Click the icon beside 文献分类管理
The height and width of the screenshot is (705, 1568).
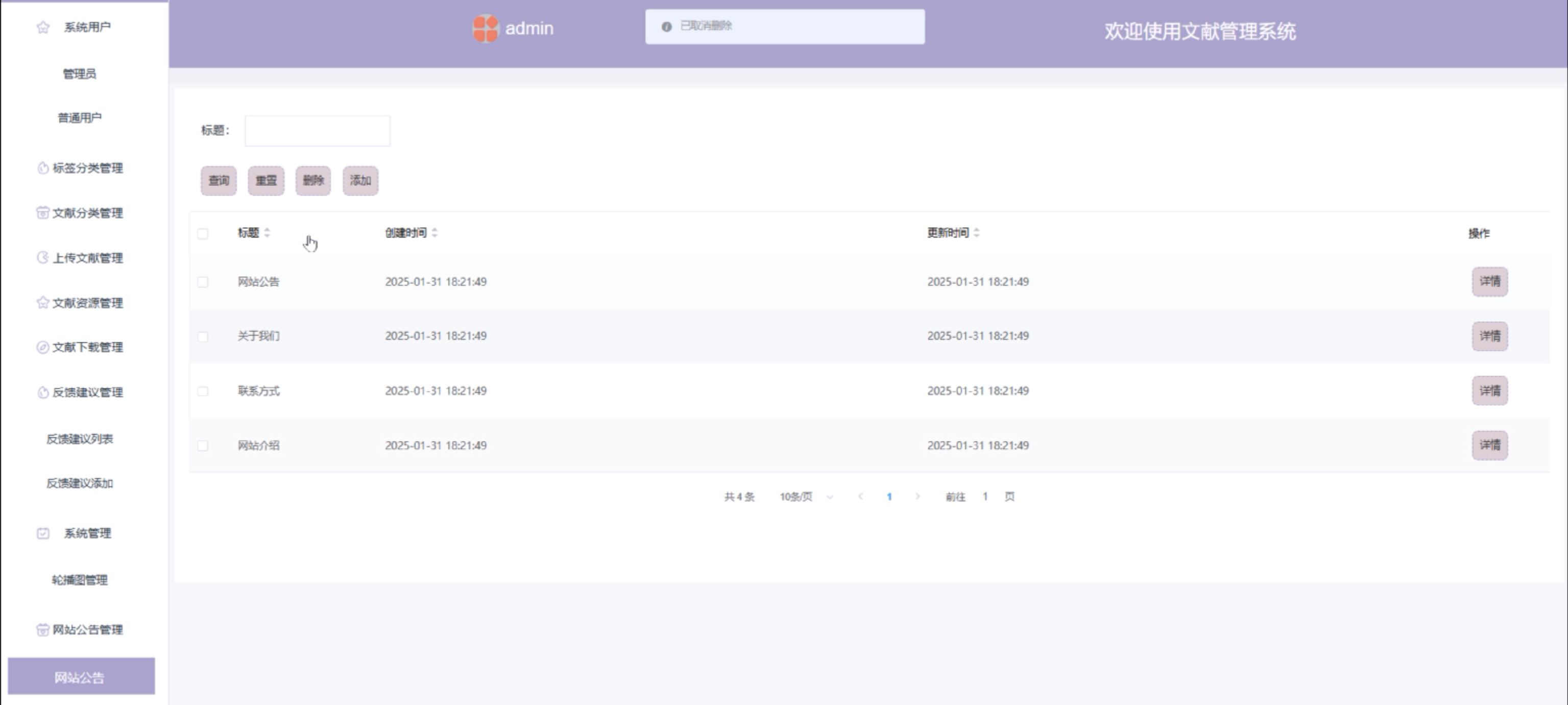tap(42, 213)
